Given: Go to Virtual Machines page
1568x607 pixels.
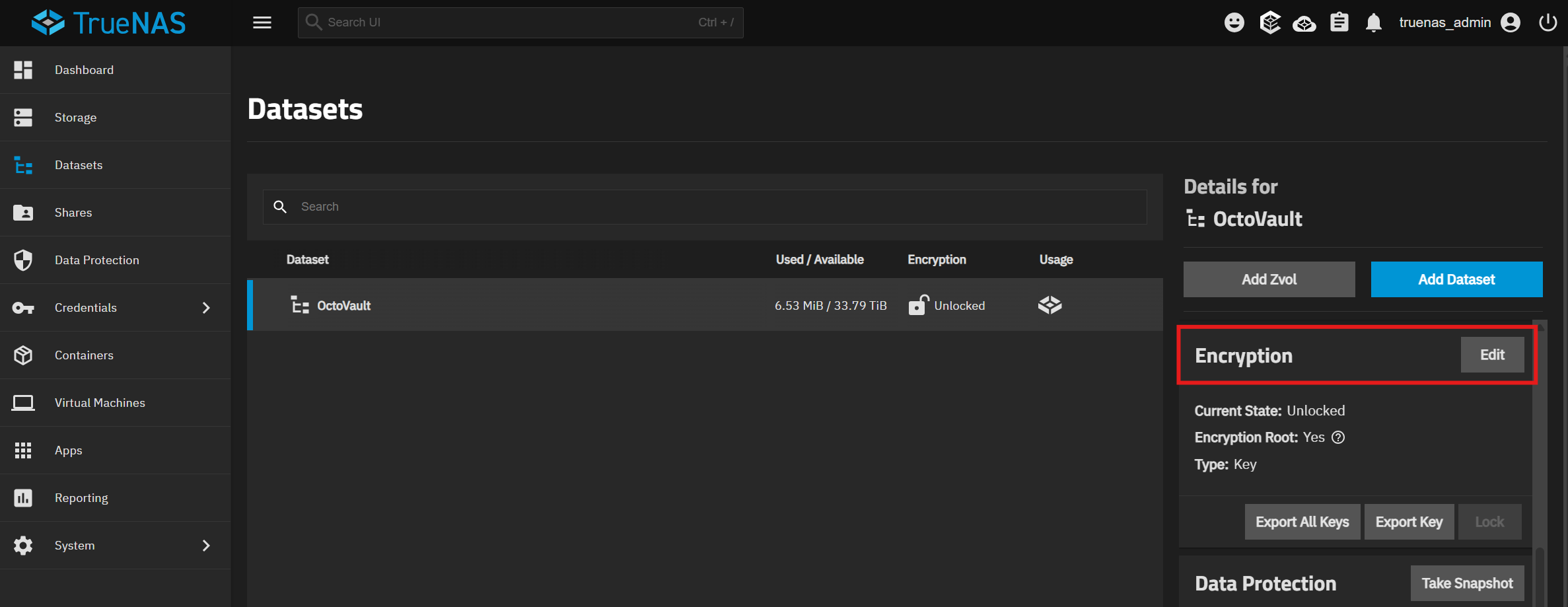Looking at the screenshot, I should click(x=100, y=403).
